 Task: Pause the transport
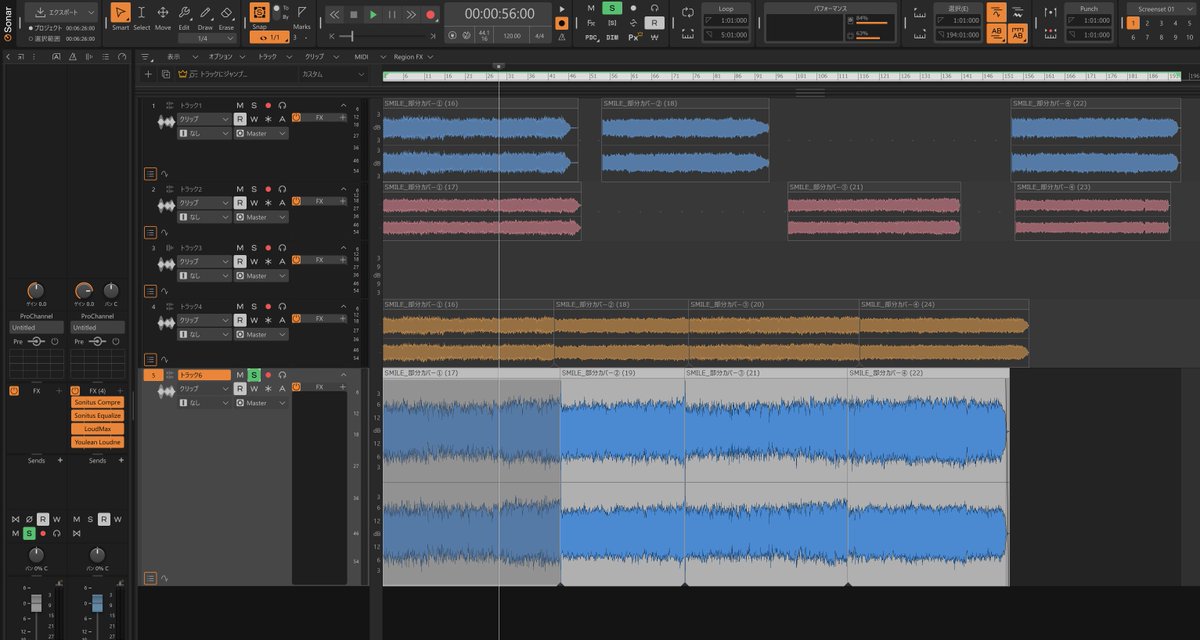392,15
